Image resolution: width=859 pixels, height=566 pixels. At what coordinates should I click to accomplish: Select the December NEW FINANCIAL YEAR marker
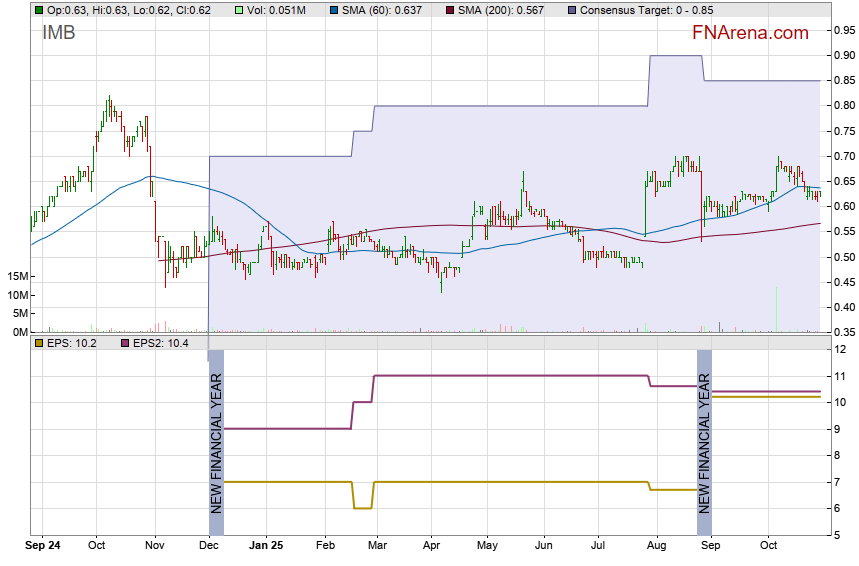click(x=215, y=432)
